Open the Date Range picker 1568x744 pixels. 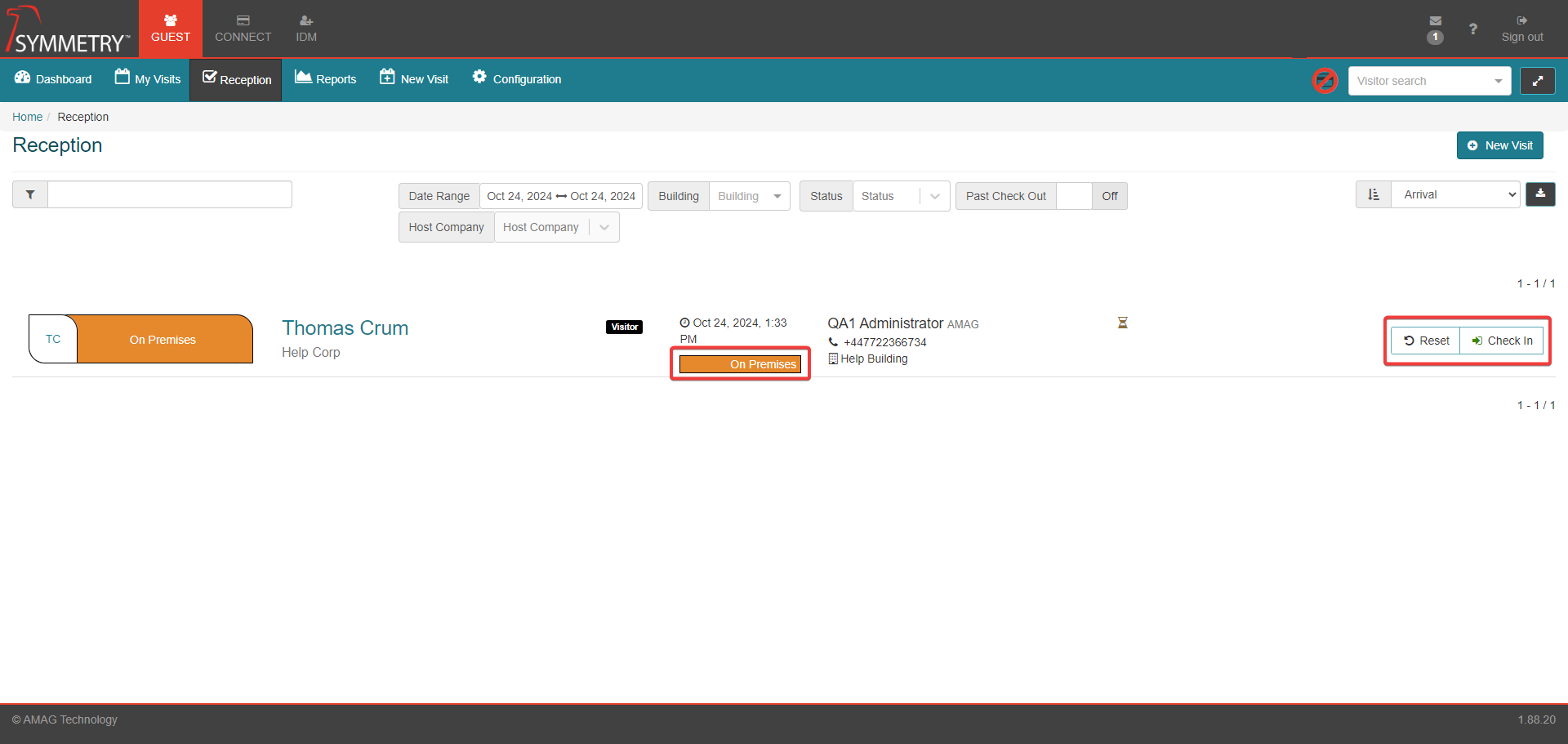pos(561,196)
